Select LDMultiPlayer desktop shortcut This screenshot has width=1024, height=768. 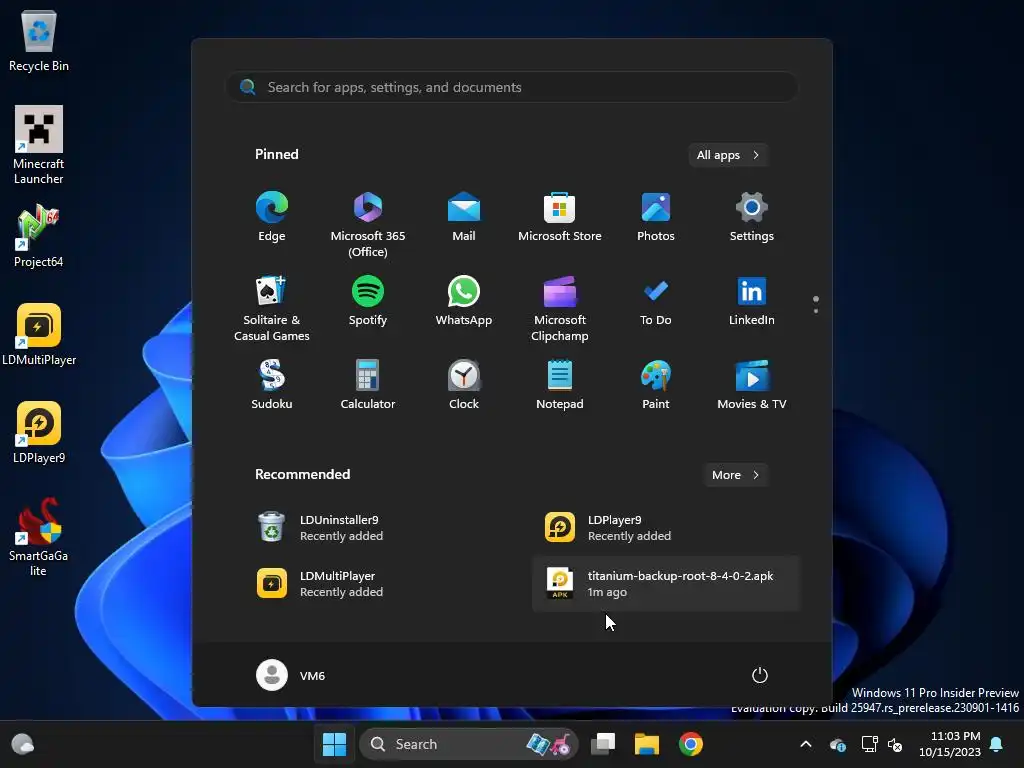pos(39,334)
